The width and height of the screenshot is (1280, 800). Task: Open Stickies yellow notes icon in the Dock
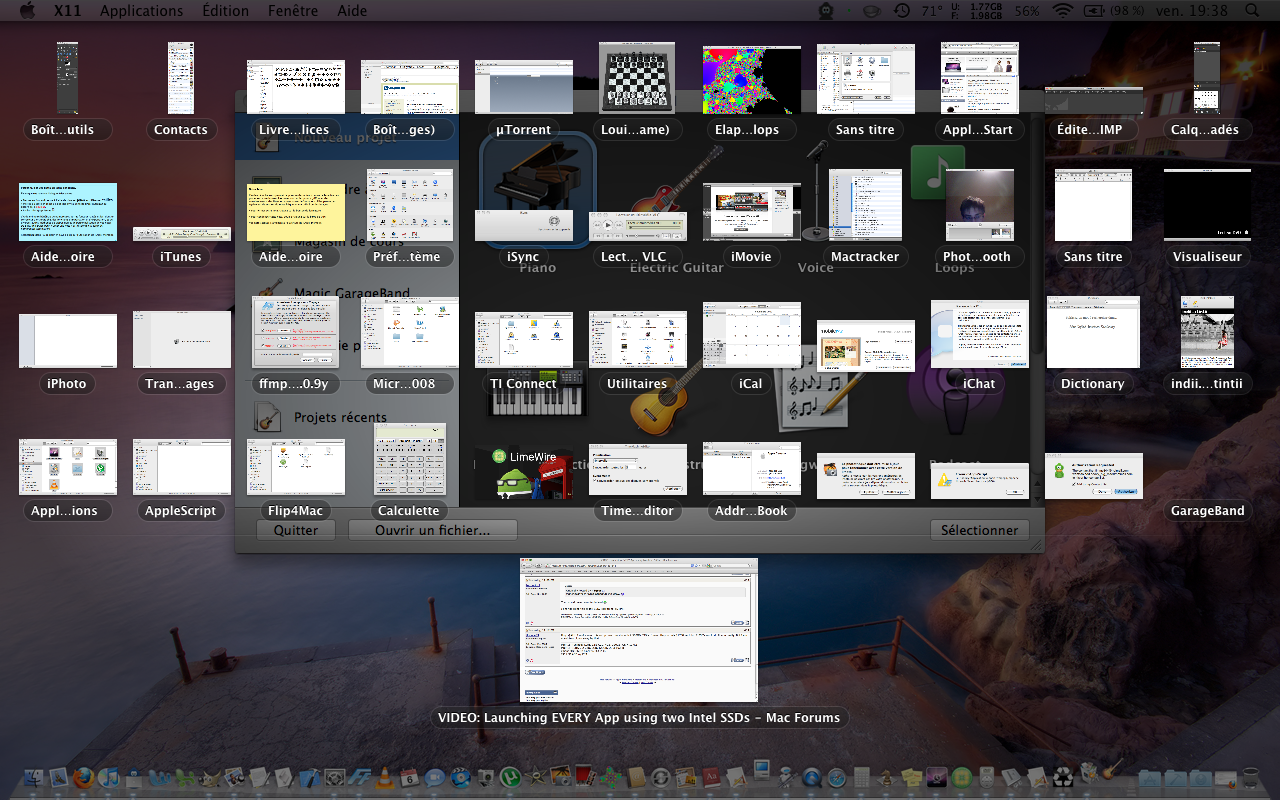click(x=911, y=777)
